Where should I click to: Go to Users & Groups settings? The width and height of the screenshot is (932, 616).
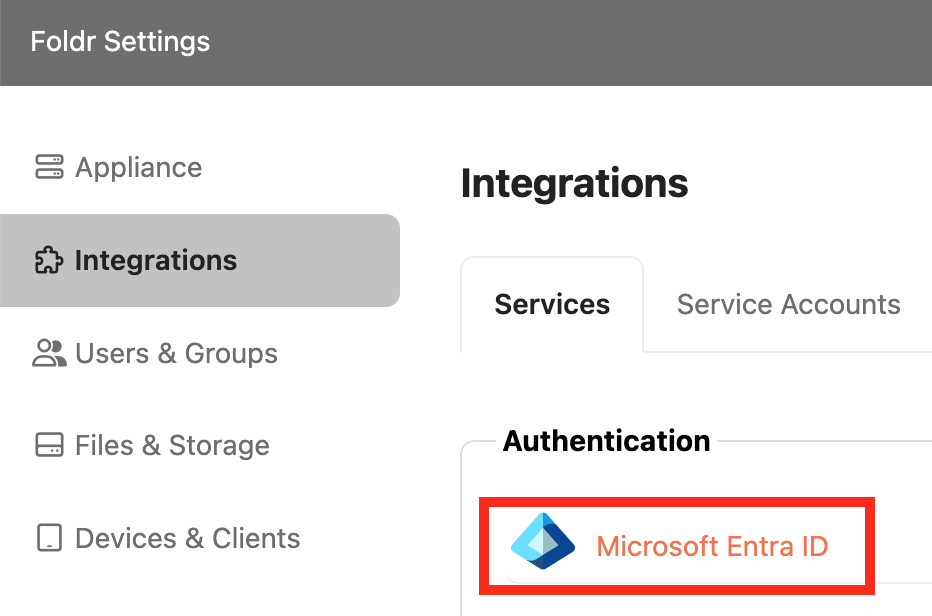(x=176, y=353)
